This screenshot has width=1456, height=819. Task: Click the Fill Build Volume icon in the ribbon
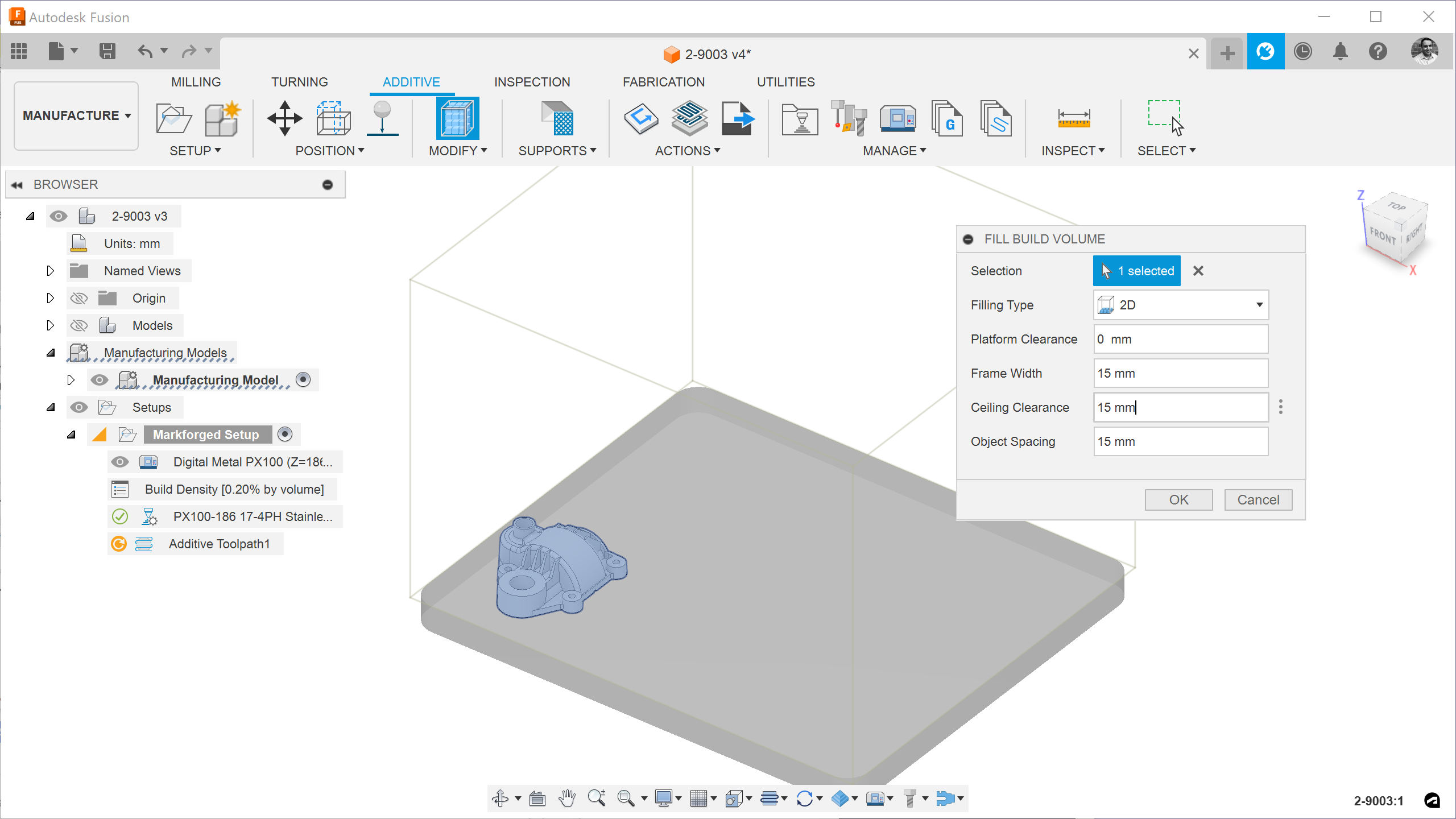coord(457,118)
